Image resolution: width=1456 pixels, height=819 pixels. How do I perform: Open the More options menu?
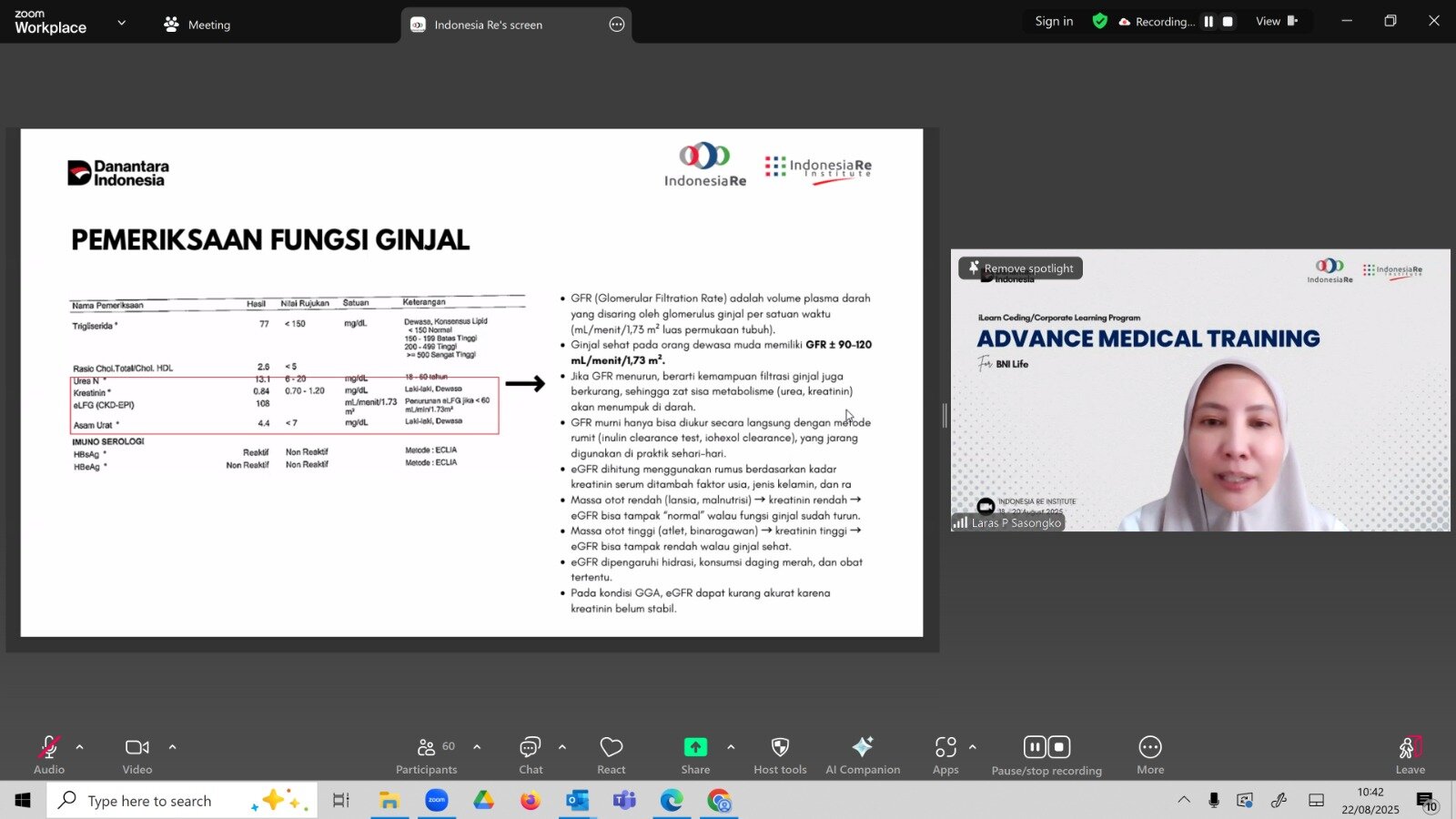click(x=1150, y=754)
